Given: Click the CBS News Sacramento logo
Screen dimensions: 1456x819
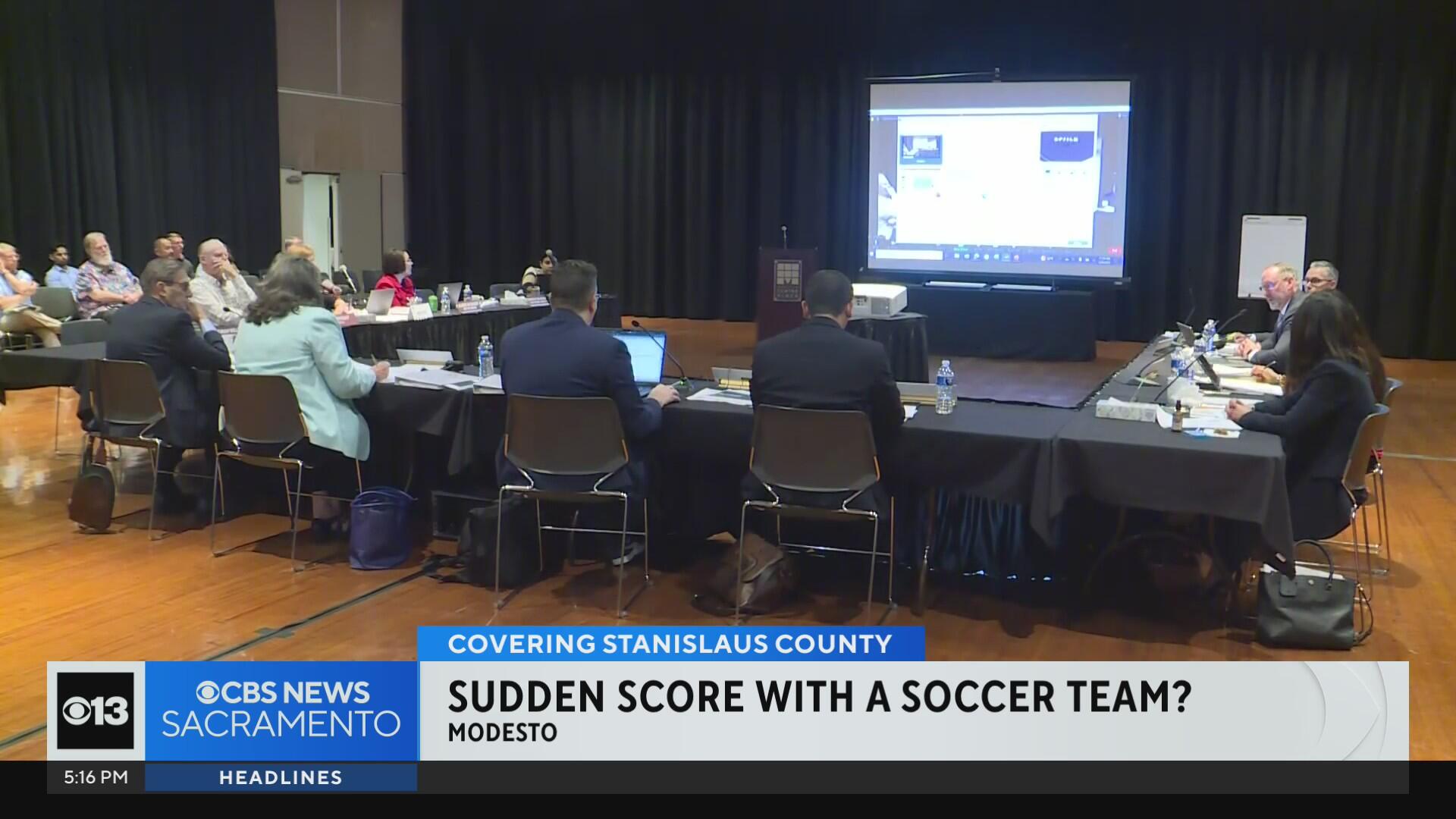Looking at the screenshot, I should [281, 709].
